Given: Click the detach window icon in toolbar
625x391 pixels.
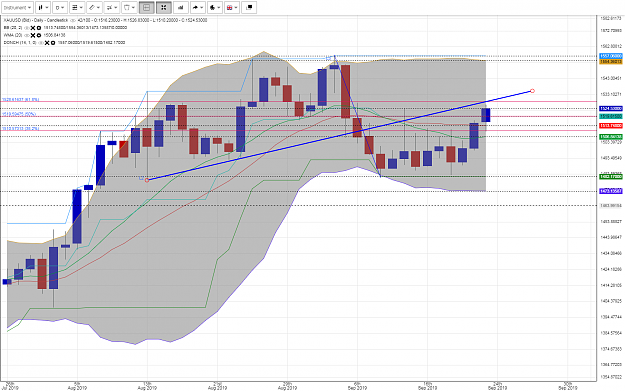Looking at the screenshot, I should [249, 8].
